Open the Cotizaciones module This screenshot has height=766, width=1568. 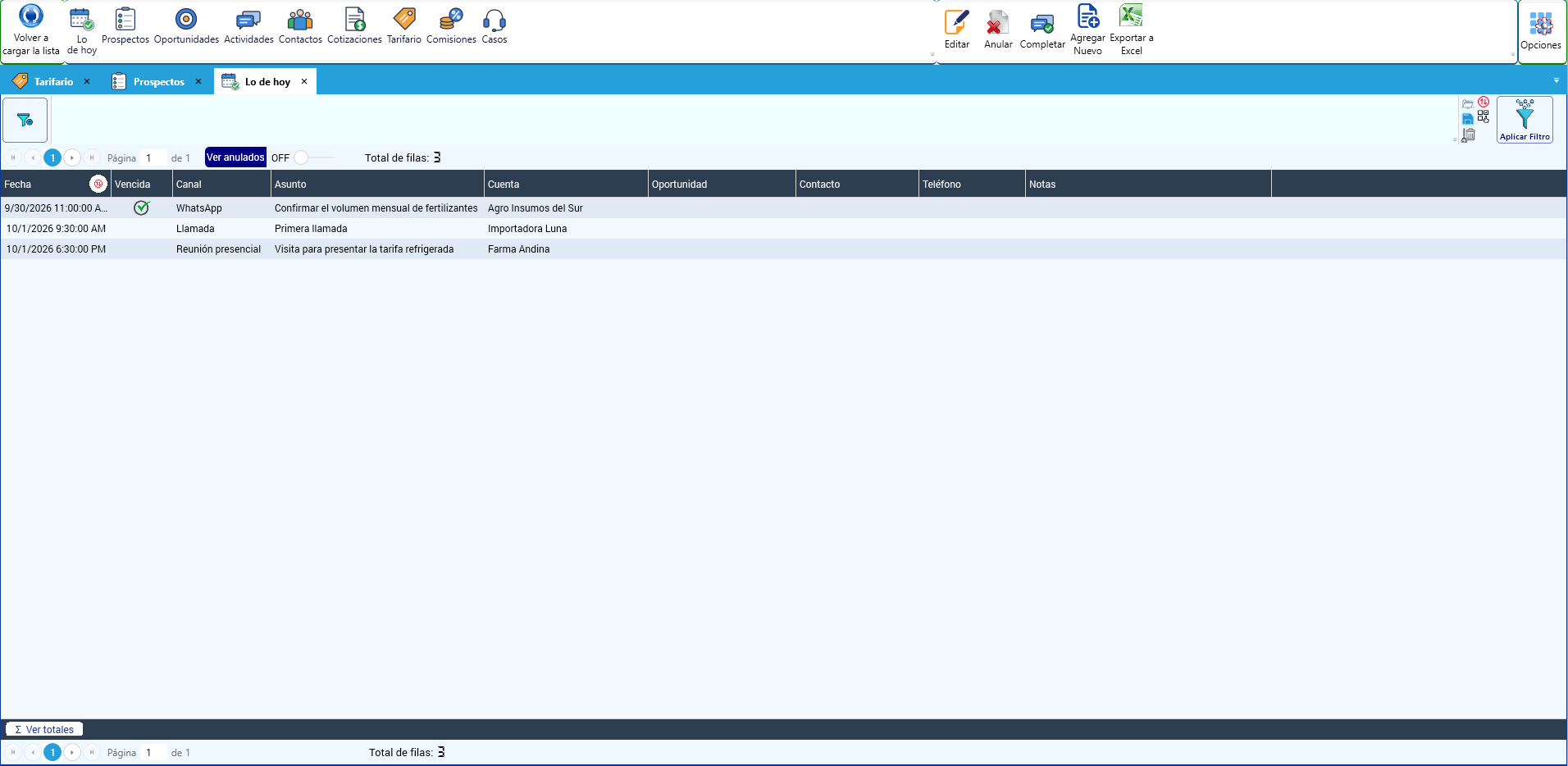point(354,26)
